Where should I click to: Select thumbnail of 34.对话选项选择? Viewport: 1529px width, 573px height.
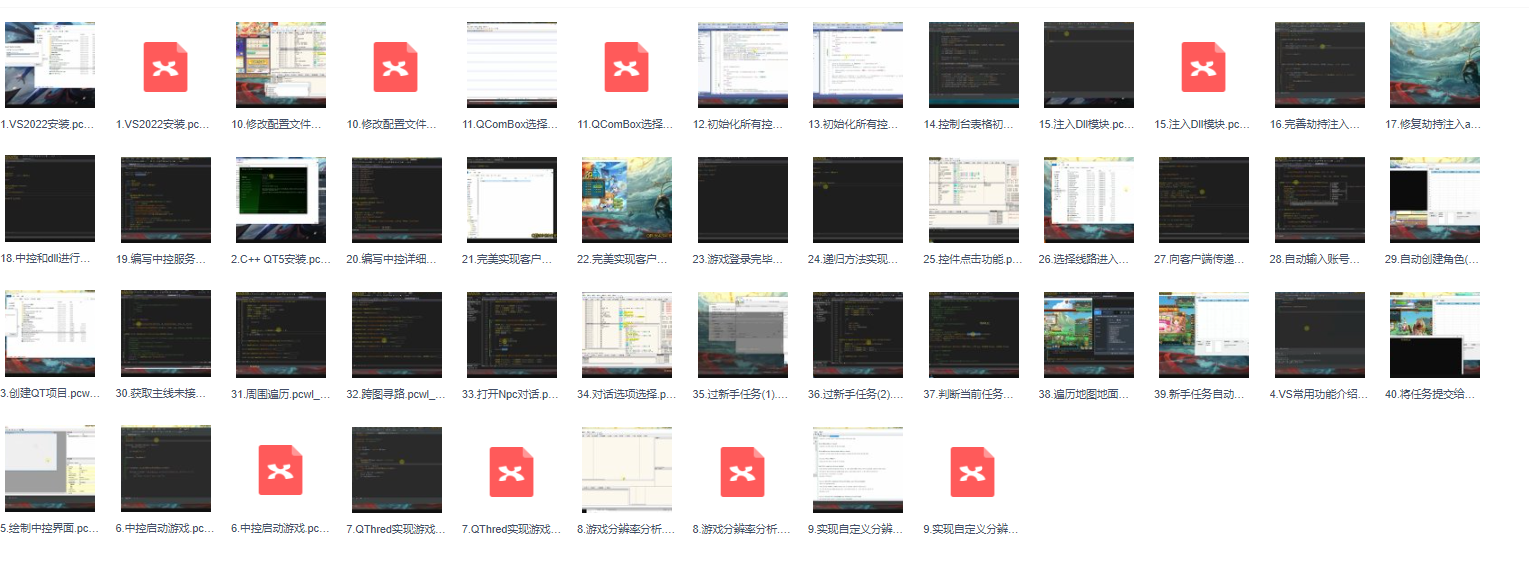[x=627, y=334]
